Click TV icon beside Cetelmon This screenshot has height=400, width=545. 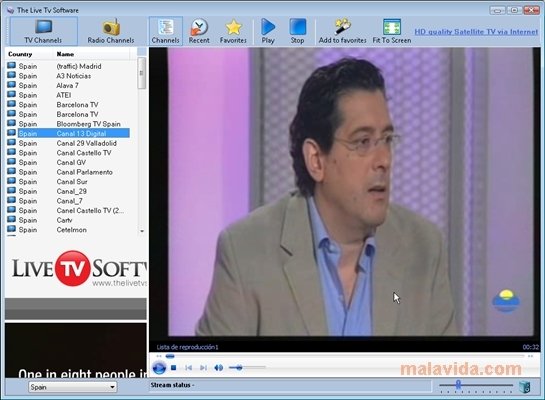coord(11,229)
